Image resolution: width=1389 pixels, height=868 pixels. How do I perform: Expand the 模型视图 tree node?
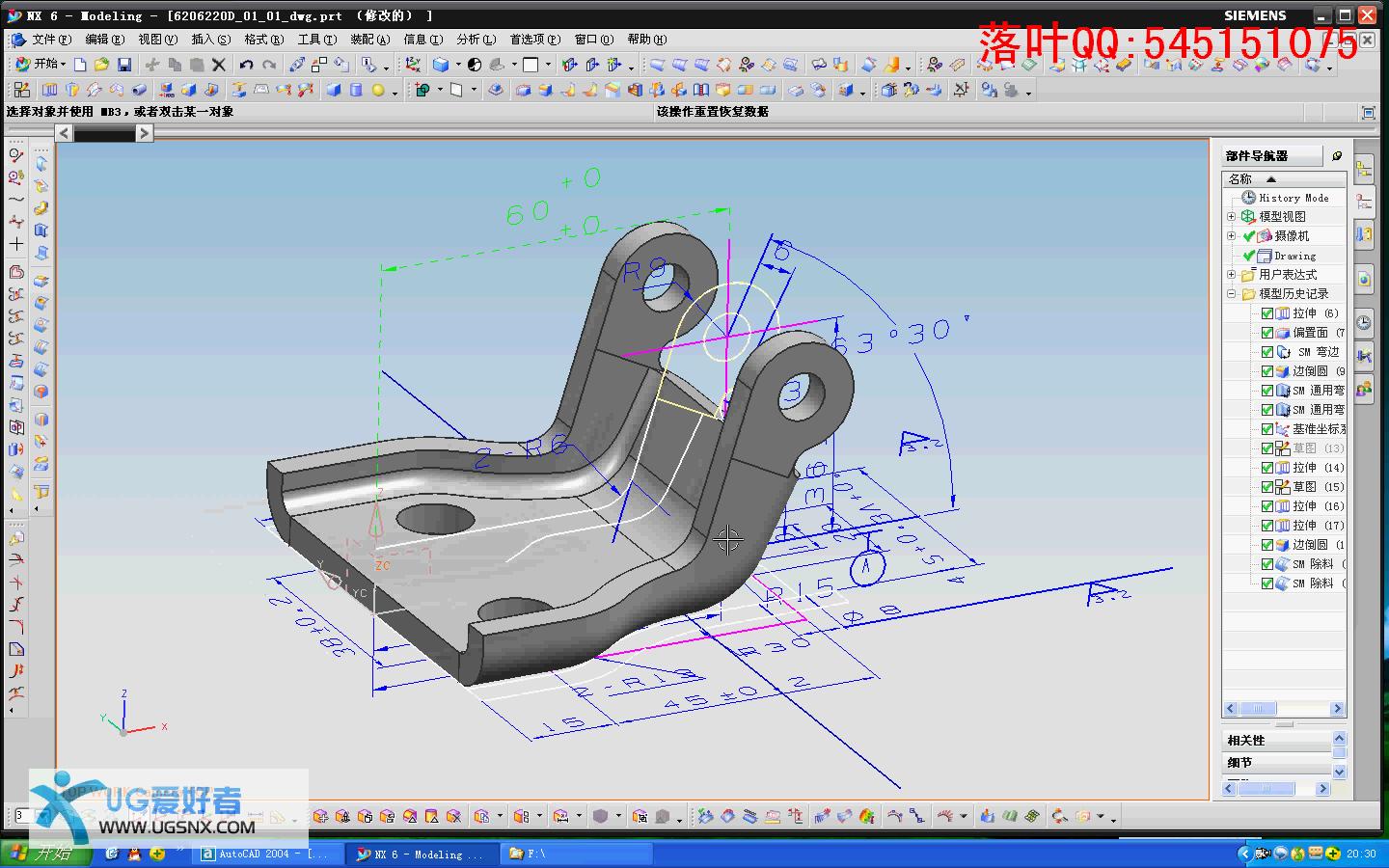click(x=1232, y=217)
